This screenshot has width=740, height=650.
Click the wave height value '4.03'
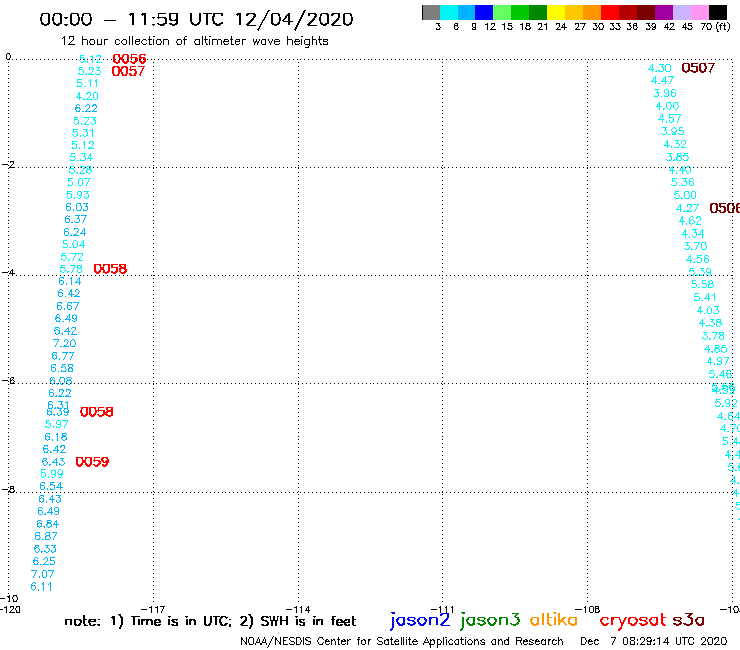708,310
